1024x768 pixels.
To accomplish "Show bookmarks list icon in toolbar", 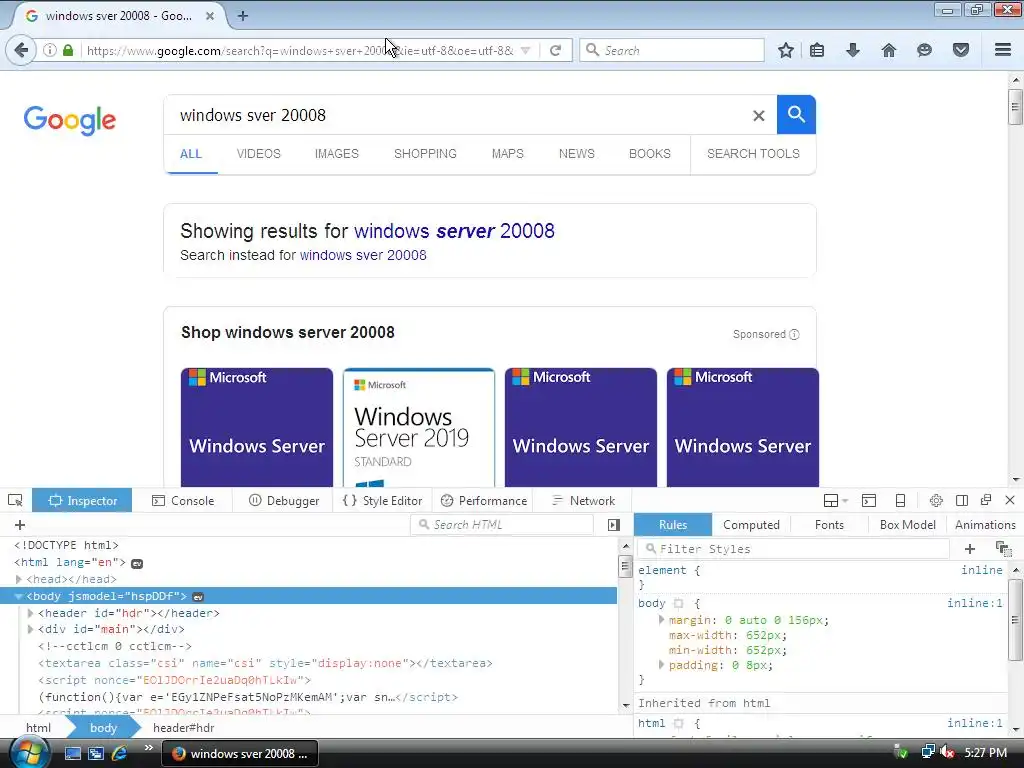I will [817, 50].
